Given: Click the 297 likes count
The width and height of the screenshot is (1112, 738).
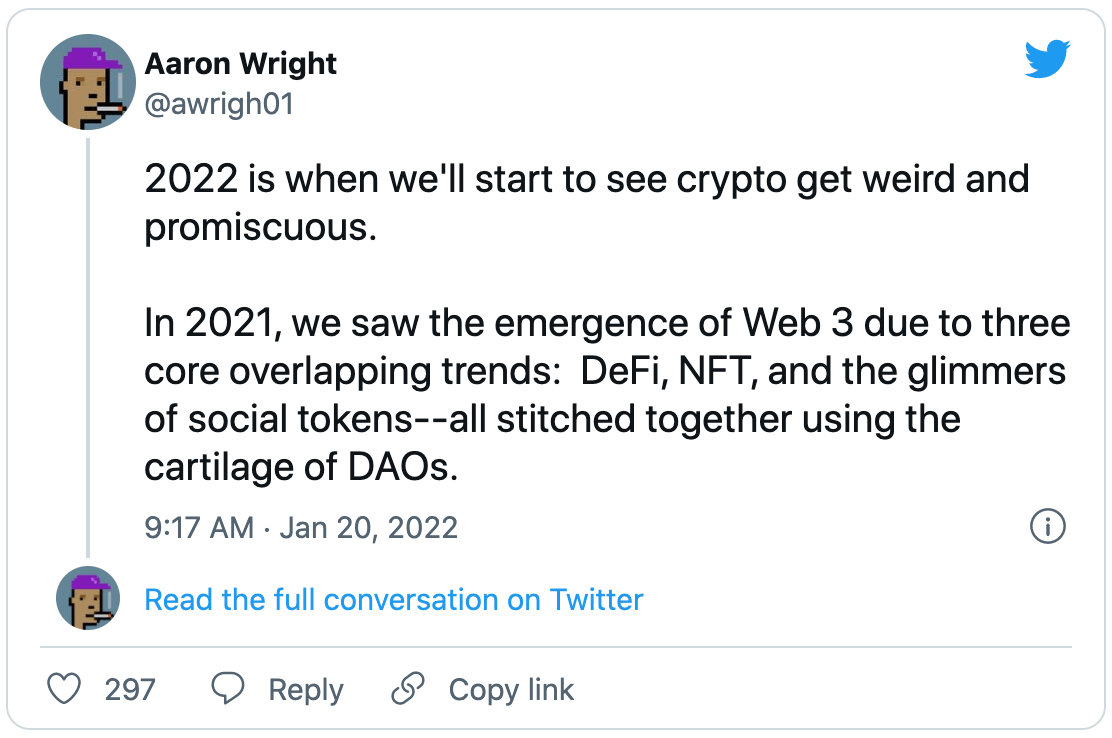Looking at the screenshot, I should coord(130,689).
